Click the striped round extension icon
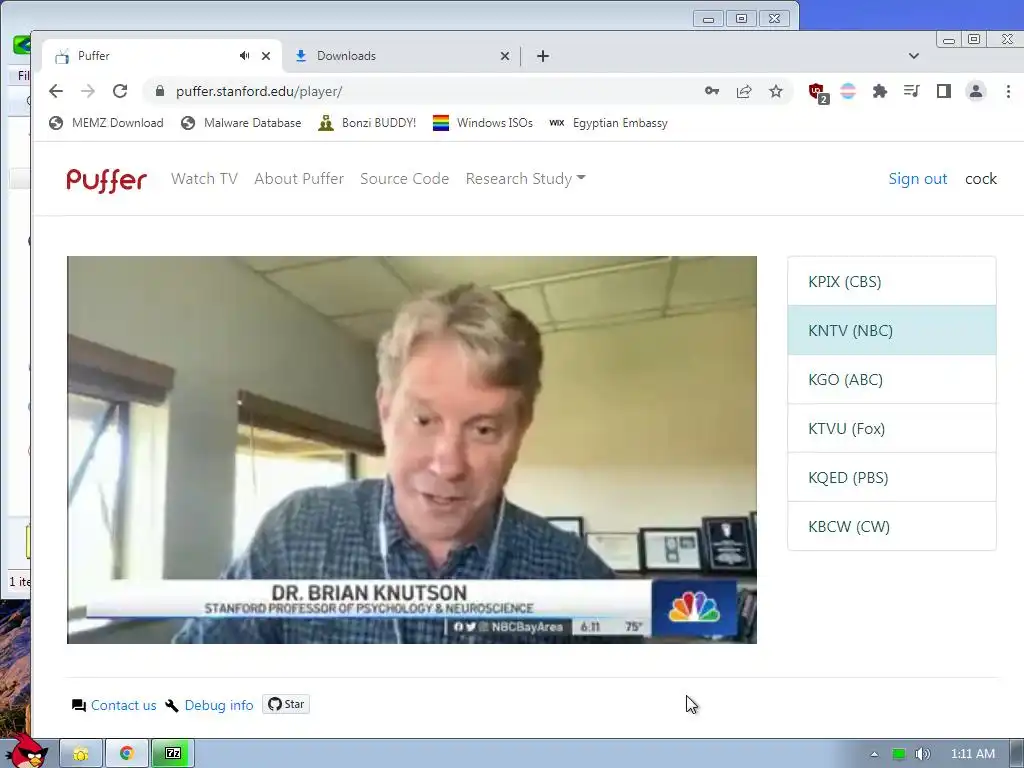This screenshot has height=768, width=1024. coord(848,91)
